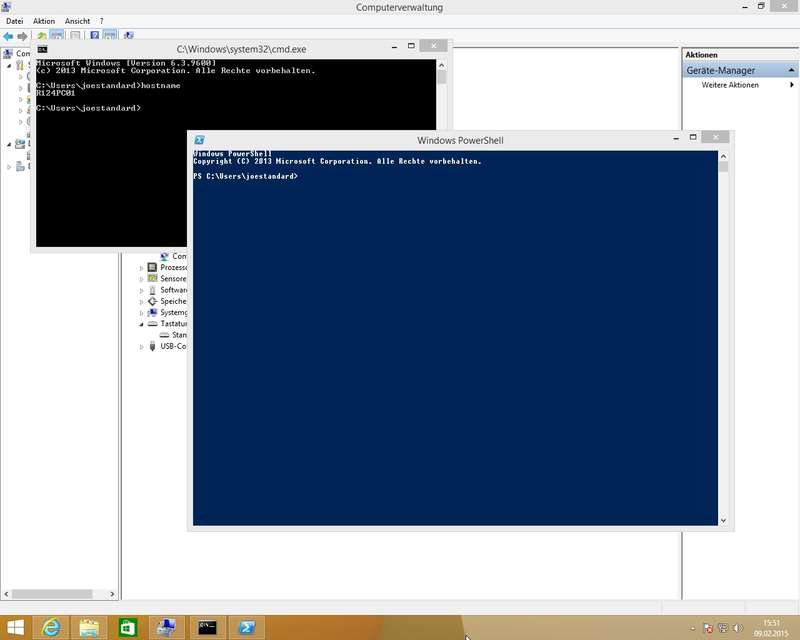800x640 pixels.
Task: Open Weitere Aktionen in the Aktionen pane
Action: pyautogui.click(x=730, y=85)
